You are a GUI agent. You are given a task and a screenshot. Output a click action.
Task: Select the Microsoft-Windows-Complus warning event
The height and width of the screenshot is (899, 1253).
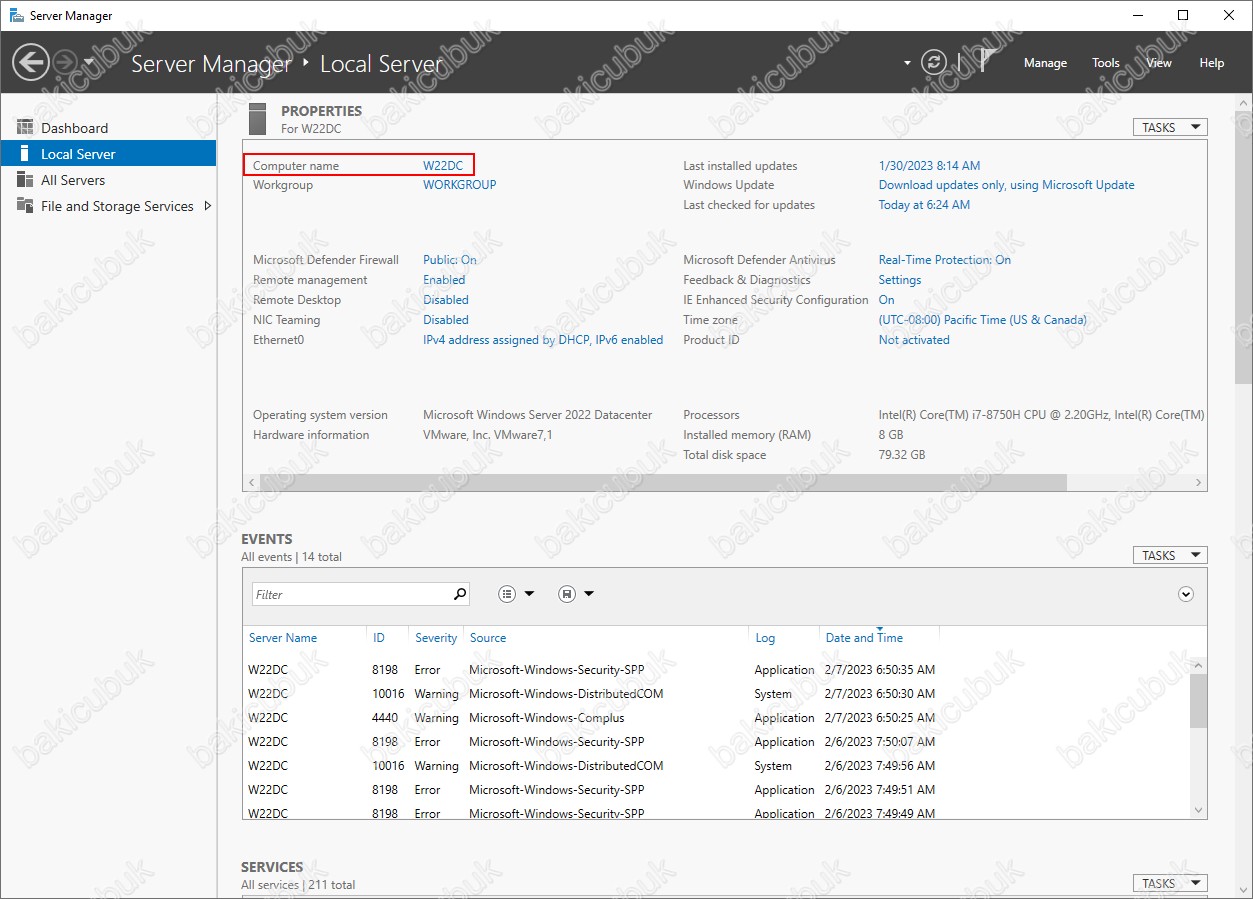(x=717, y=718)
